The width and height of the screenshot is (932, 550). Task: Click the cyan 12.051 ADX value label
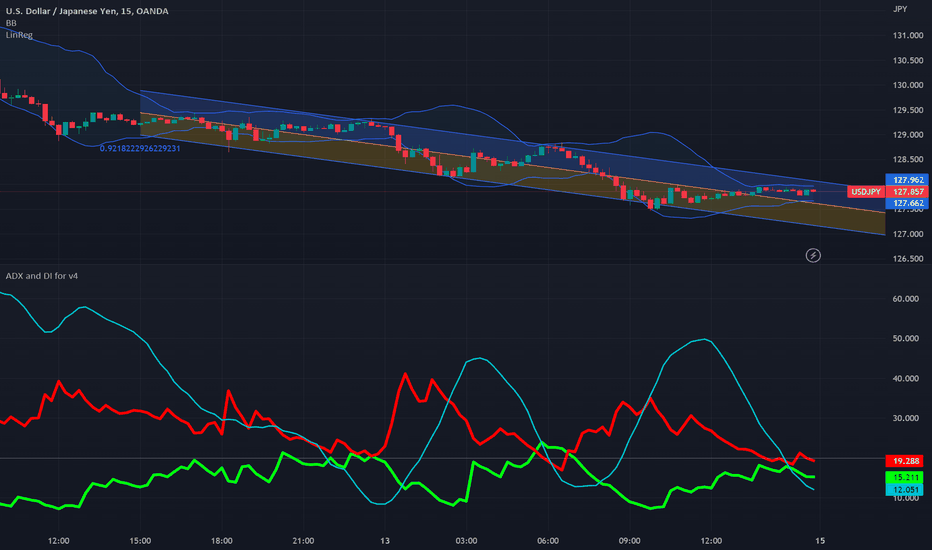coord(905,489)
